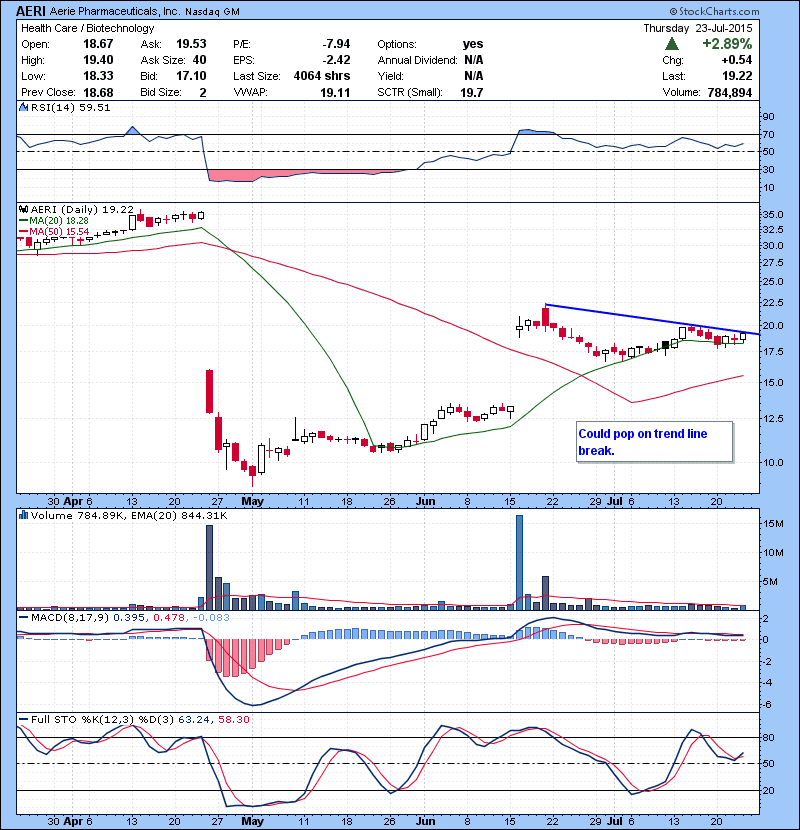
Task: Click the Volume 784.89K, EMA(20) 844.31K label
Action: 129,515
